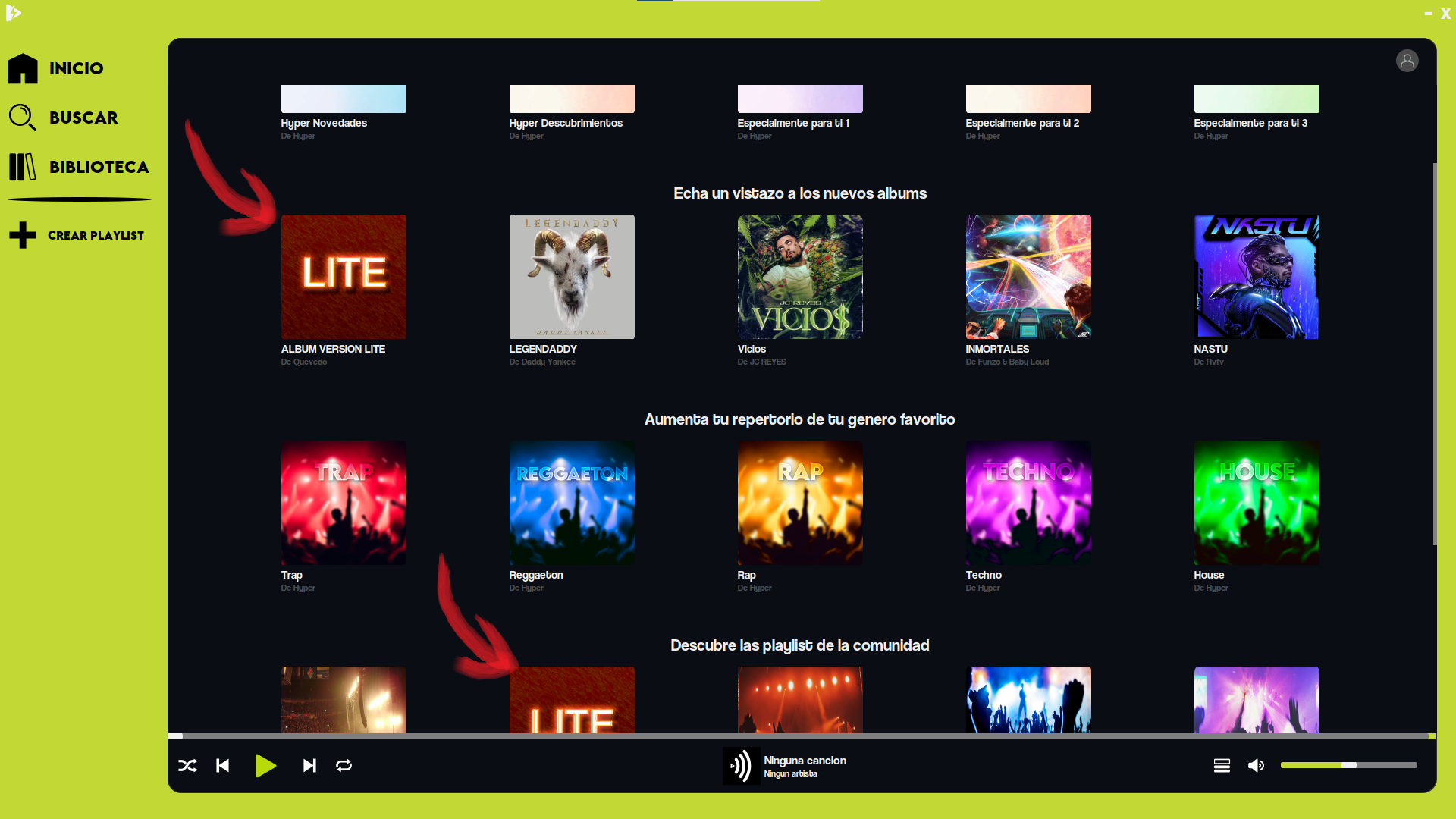Open the Vicios album by JC REYES
This screenshot has height=819, width=1456.
click(800, 277)
